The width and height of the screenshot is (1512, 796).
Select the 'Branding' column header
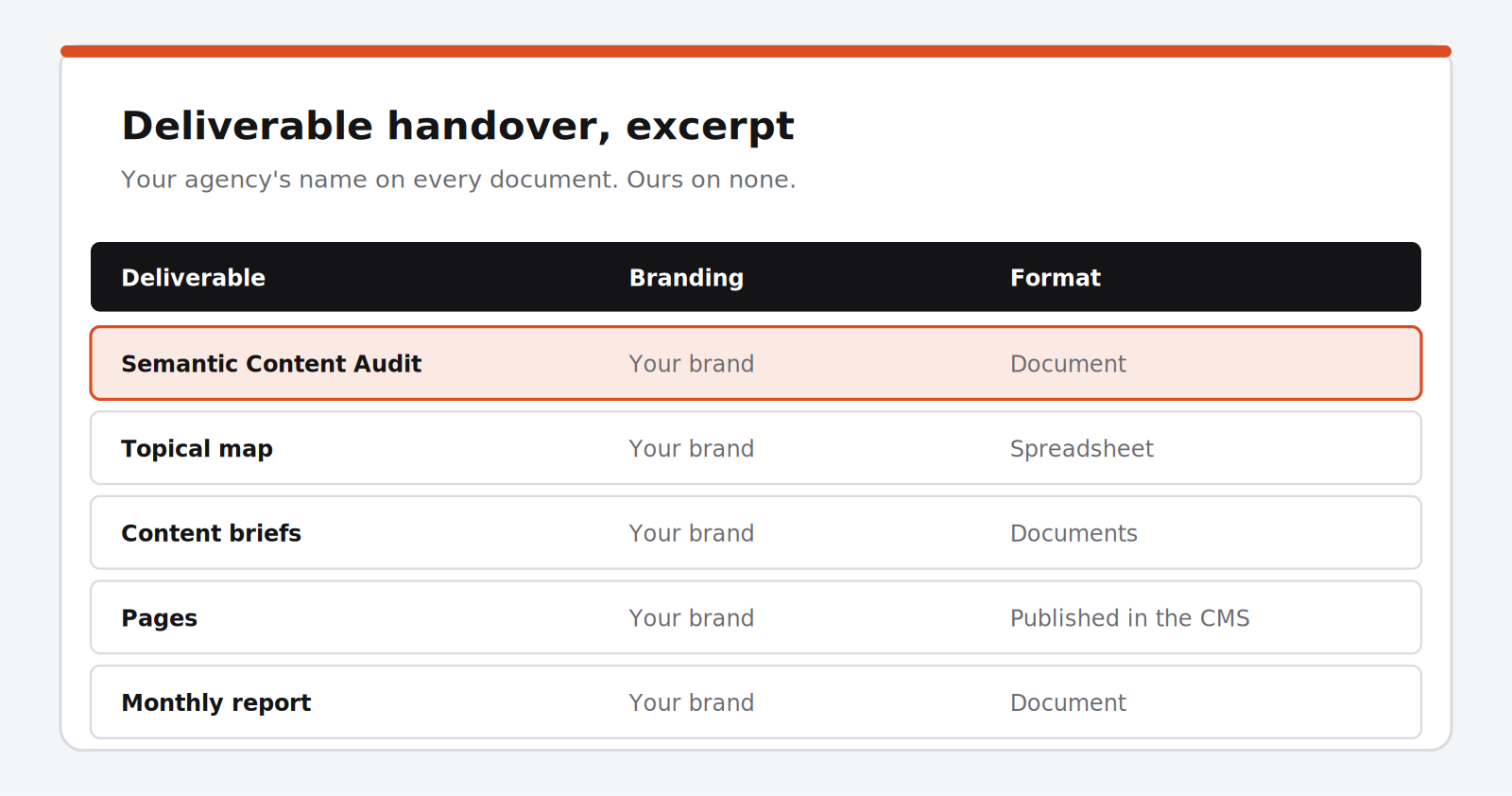686,278
